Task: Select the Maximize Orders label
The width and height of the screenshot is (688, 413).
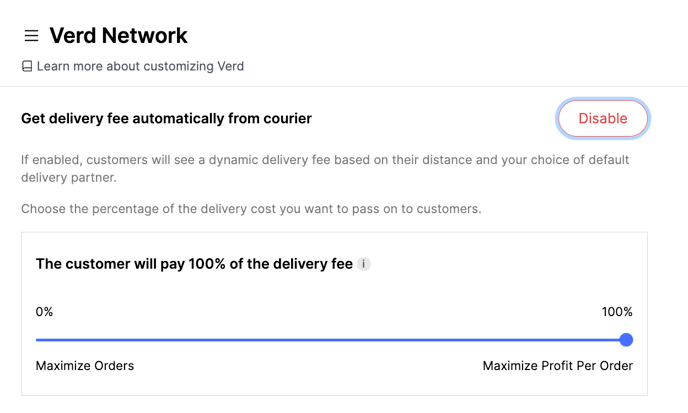Action: click(x=85, y=366)
